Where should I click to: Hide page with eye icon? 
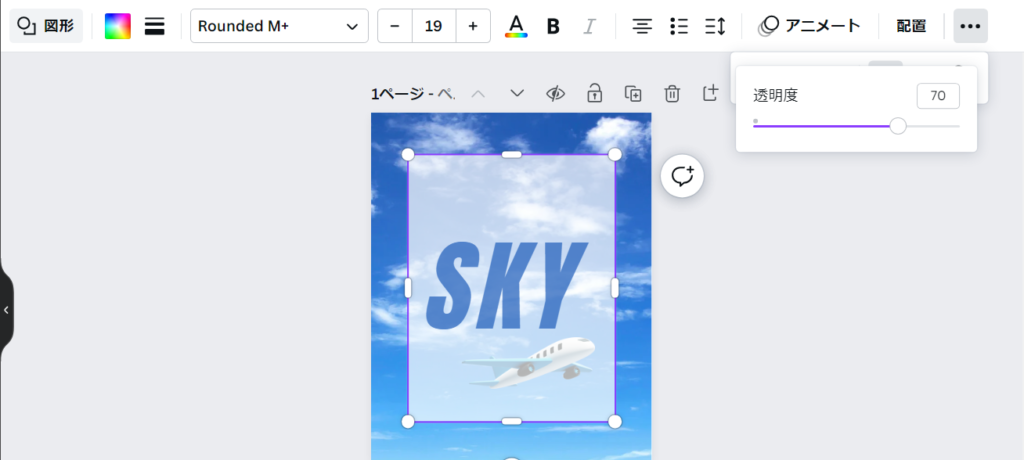point(555,93)
